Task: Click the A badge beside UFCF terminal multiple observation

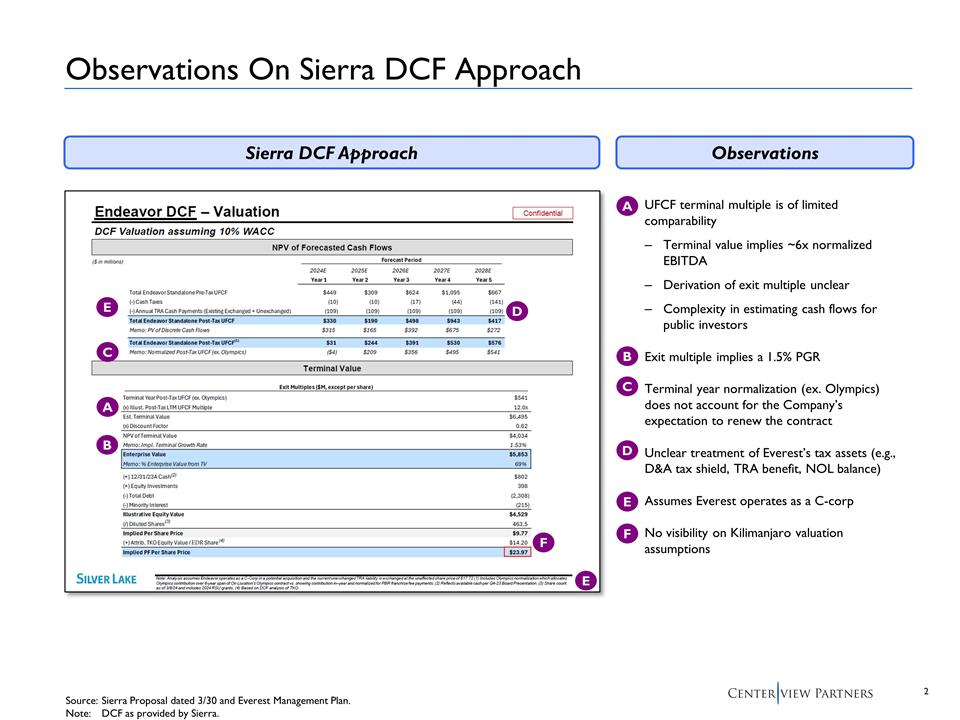Action: tap(628, 205)
